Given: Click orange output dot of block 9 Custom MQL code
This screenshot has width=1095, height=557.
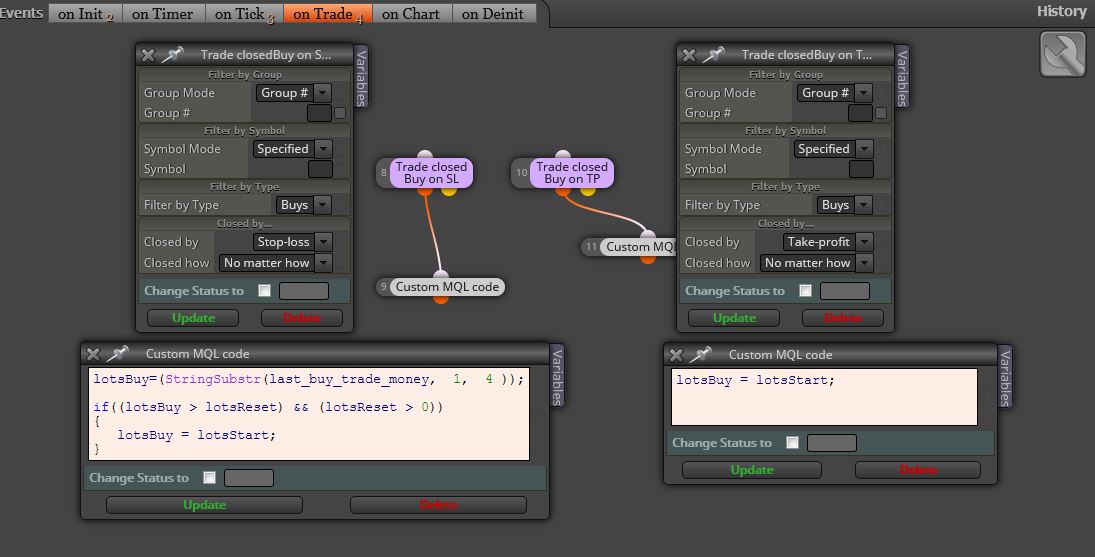Looking at the screenshot, I should point(441,299).
